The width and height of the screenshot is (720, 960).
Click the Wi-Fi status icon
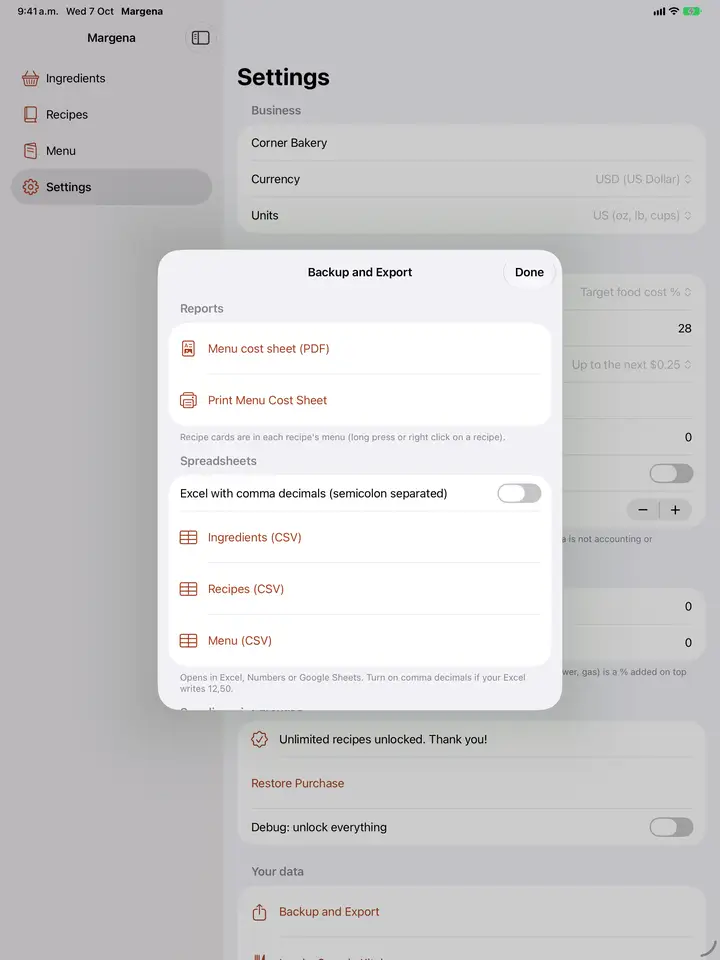point(673,11)
